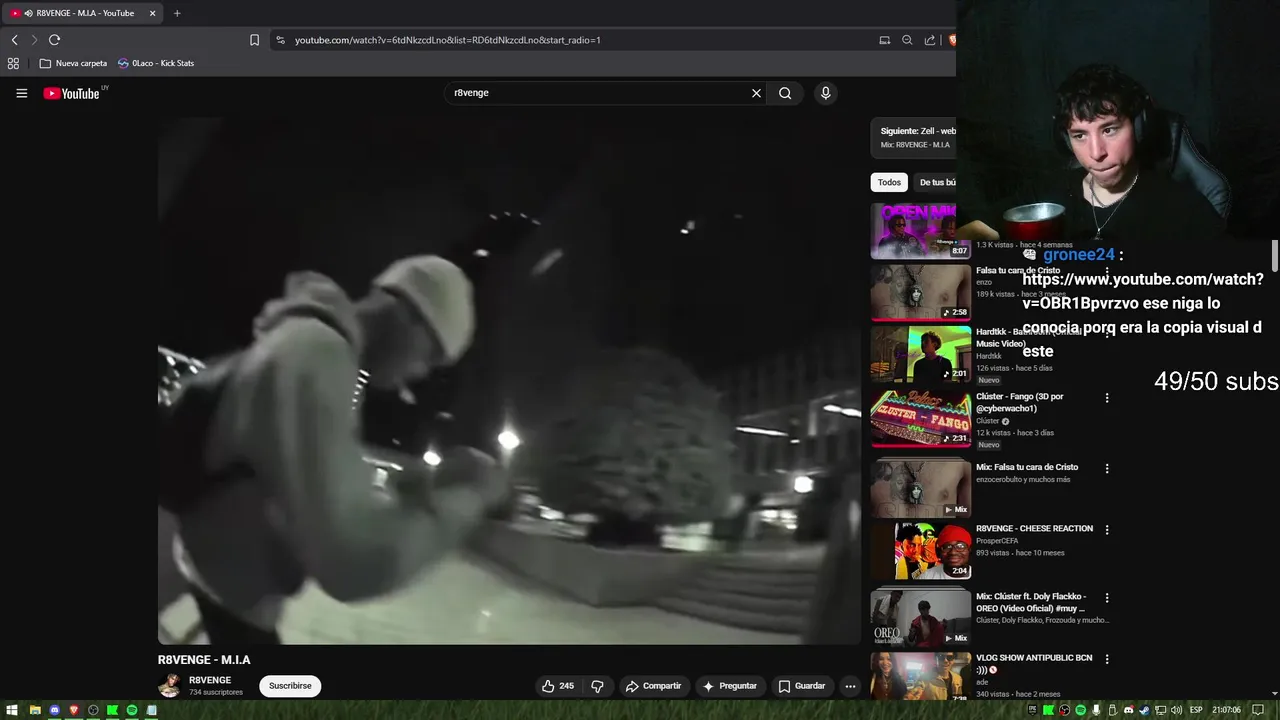Subscribe with the Suscribirse button
This screenshot has height=720, width=1280.
tap(290, 686)
